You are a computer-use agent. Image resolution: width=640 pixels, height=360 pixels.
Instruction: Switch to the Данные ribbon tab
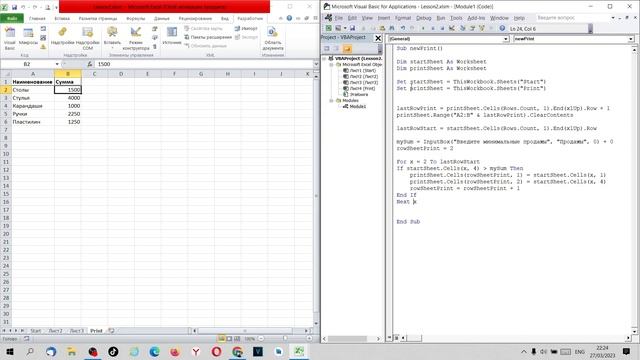[162, 18]
